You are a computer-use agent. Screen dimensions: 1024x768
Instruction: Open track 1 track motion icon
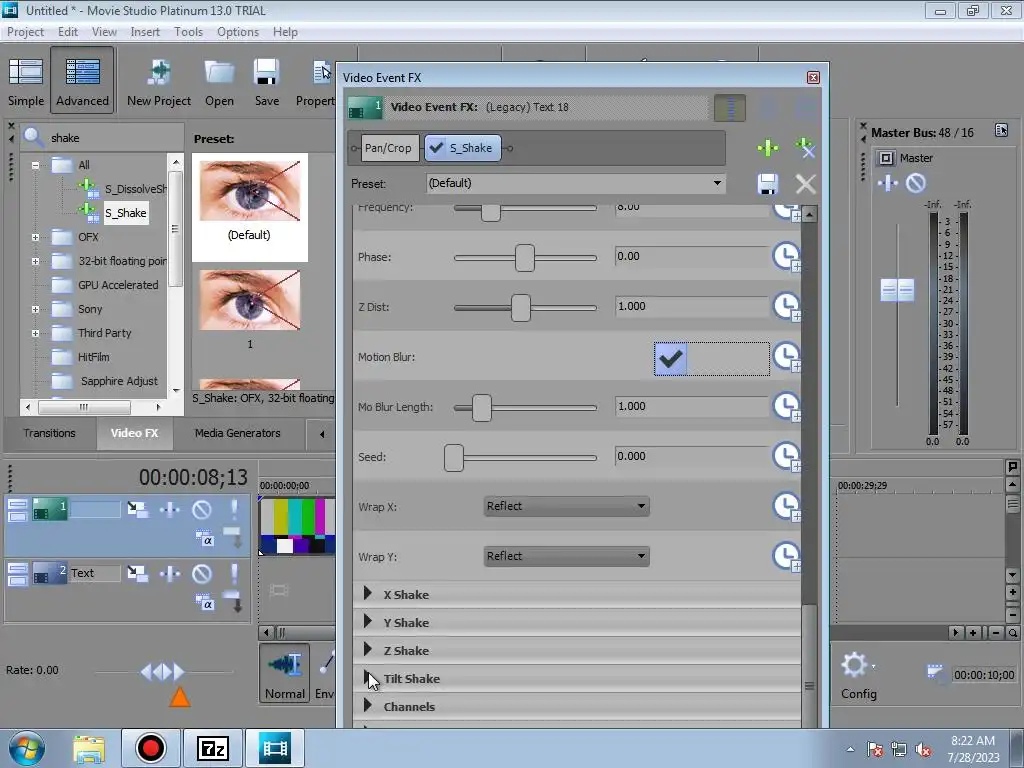pos(138,509)
